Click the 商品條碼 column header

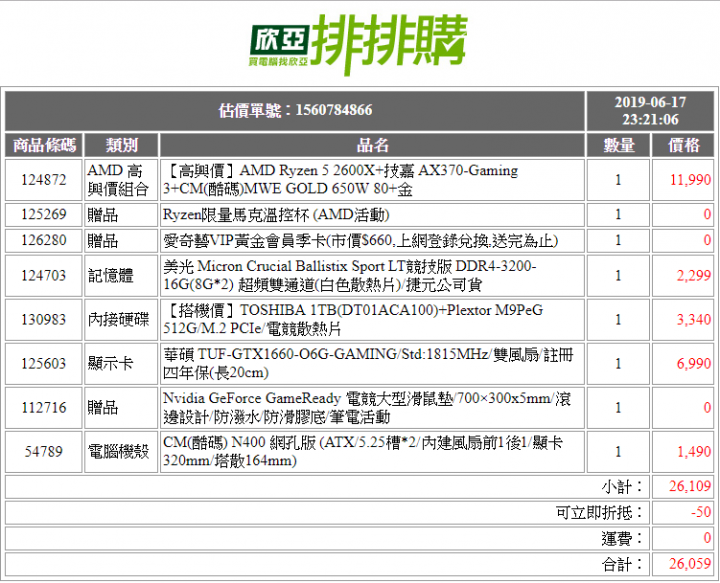[x=44, y=145]
